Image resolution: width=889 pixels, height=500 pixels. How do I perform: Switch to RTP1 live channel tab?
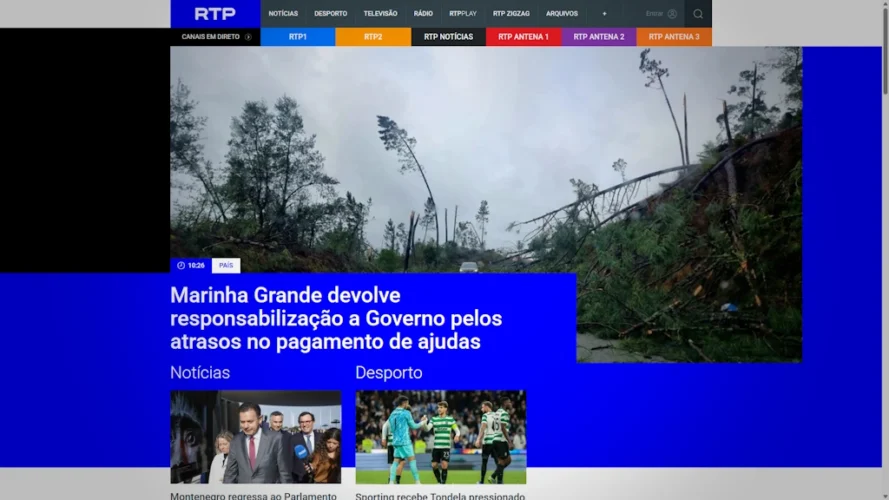point(298,37)
